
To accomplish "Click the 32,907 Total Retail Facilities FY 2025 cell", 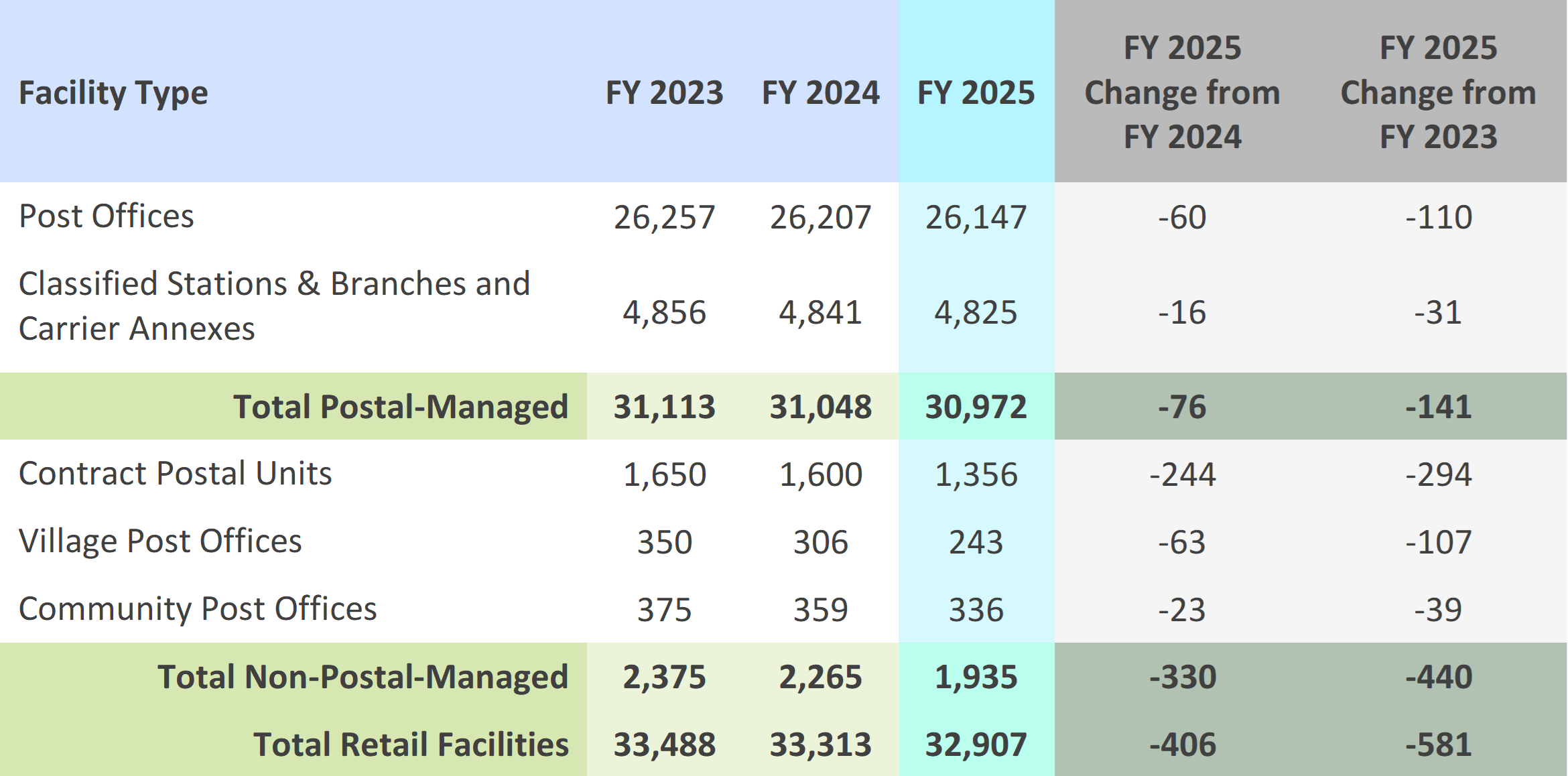I will 975,744.
